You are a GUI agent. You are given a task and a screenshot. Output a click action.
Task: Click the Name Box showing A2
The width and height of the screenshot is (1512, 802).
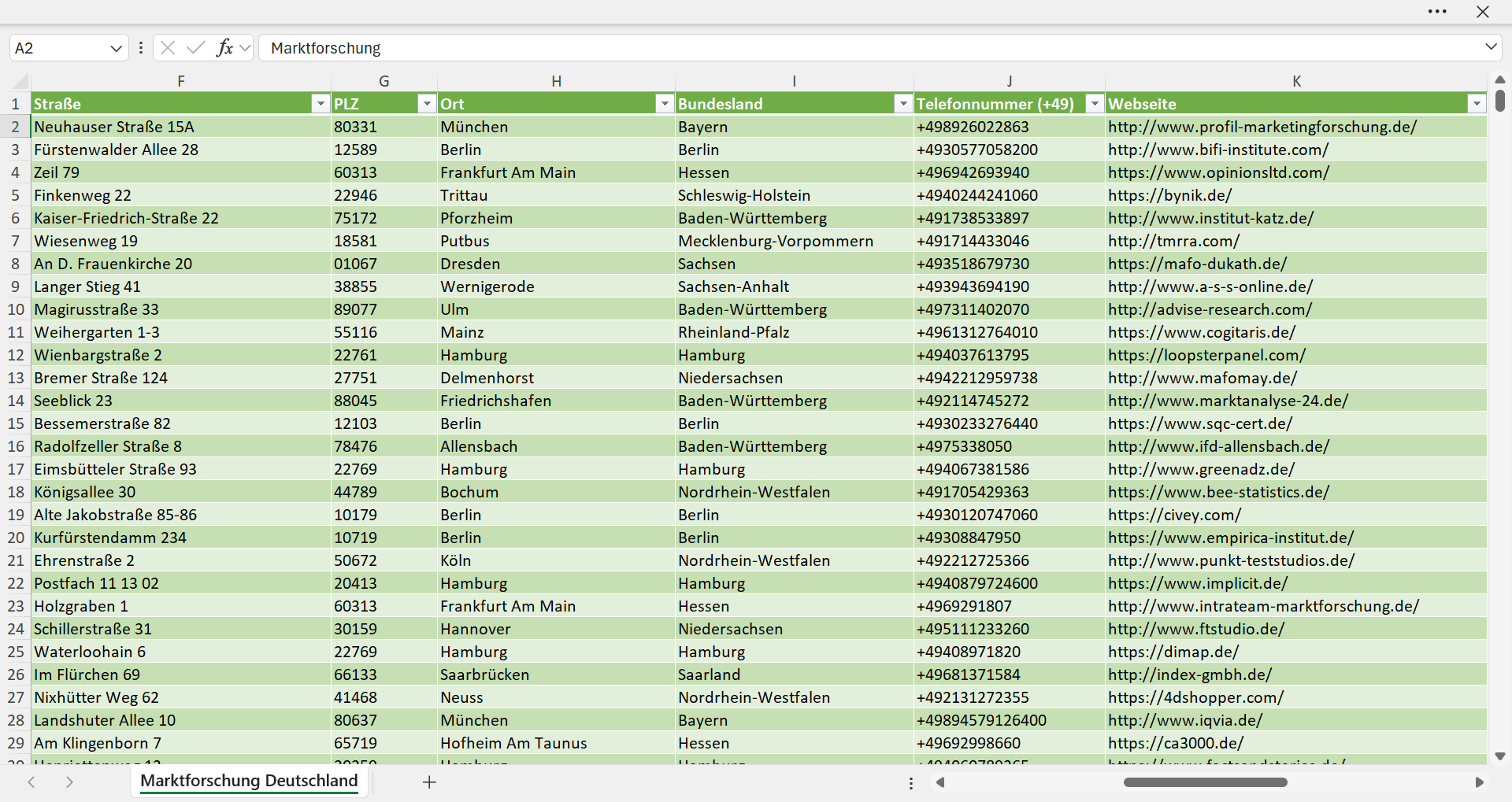tap(59, 48)
